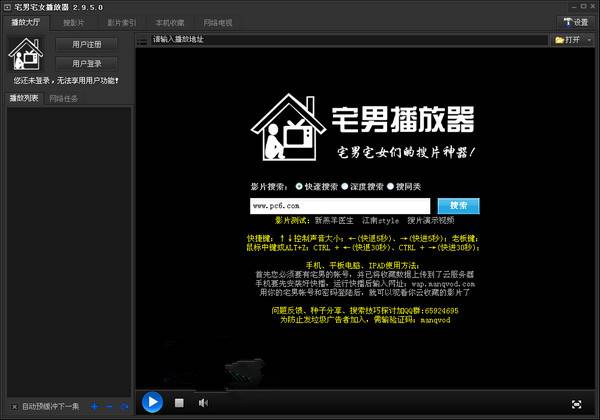Select the 网络任务 sidebar tab
The image size is (600, 420).
(x=64, y=99)
